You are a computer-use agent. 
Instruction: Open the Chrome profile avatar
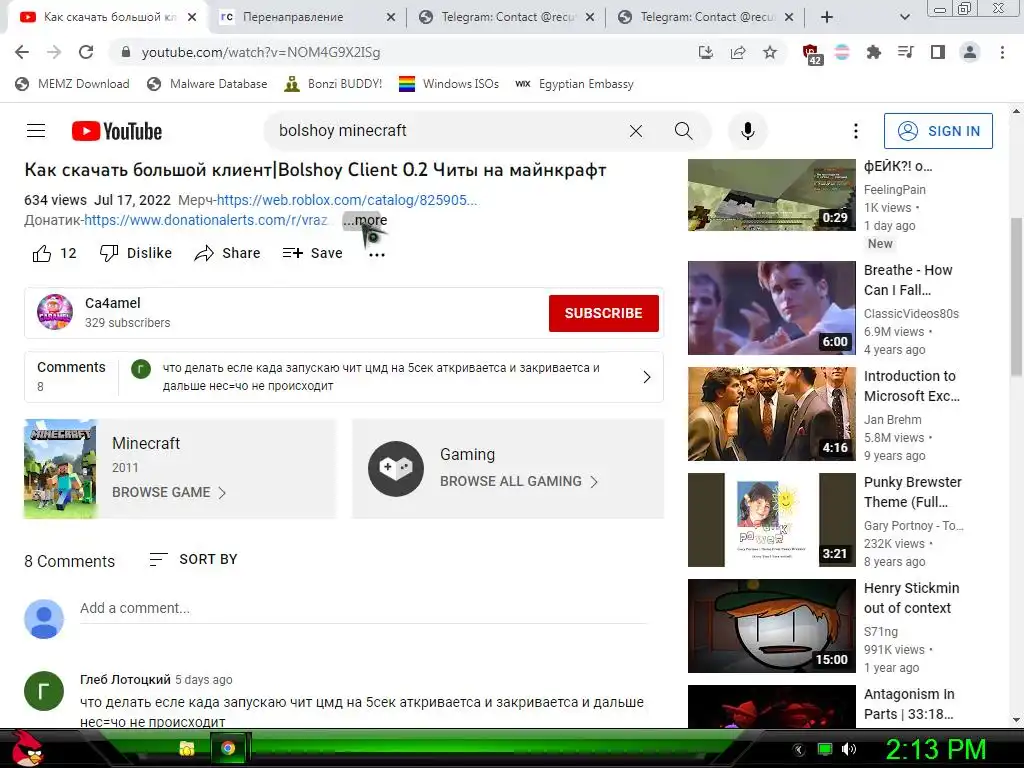(970, 52)
